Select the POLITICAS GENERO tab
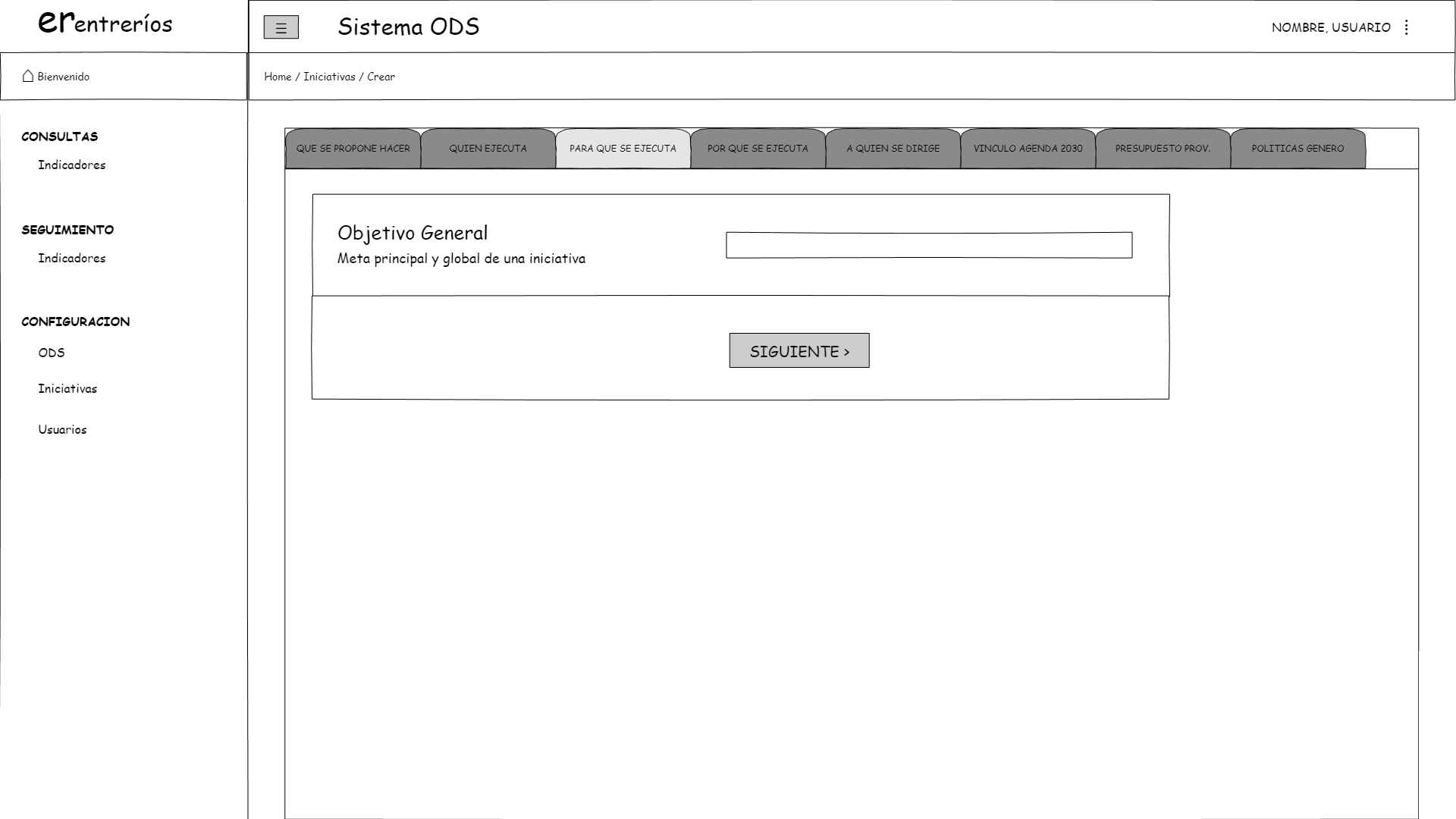The image size is (1456, 819). pyautogui.click(x=1298, y=149)
